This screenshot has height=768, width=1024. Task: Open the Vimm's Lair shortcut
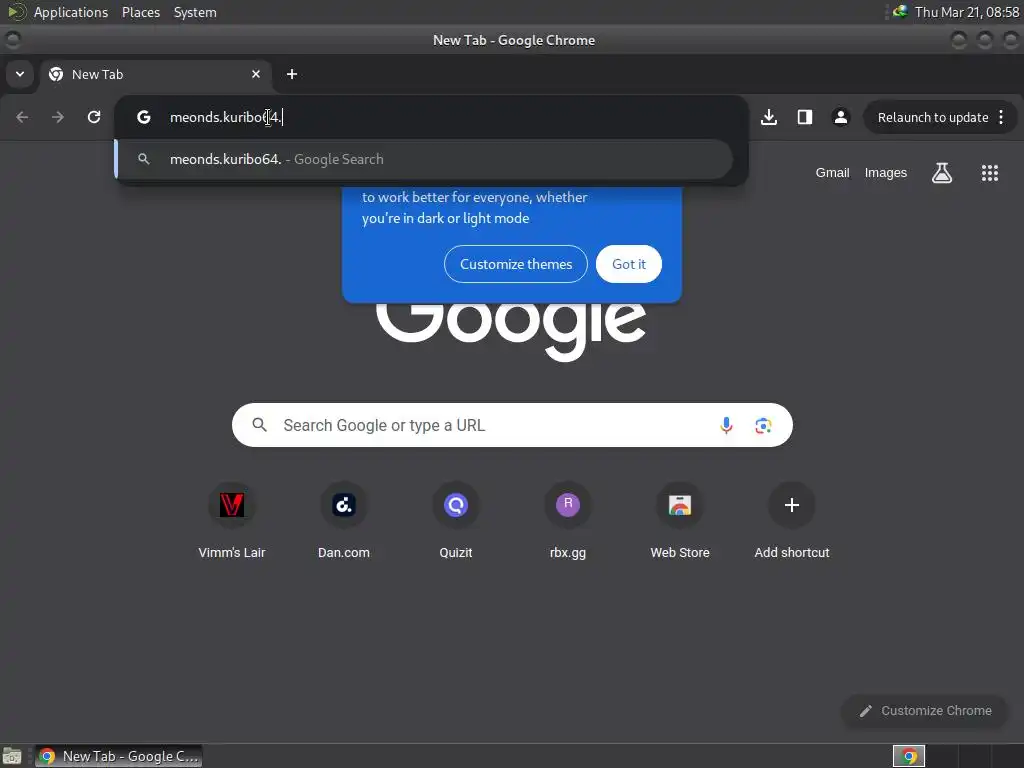(232, 520)
